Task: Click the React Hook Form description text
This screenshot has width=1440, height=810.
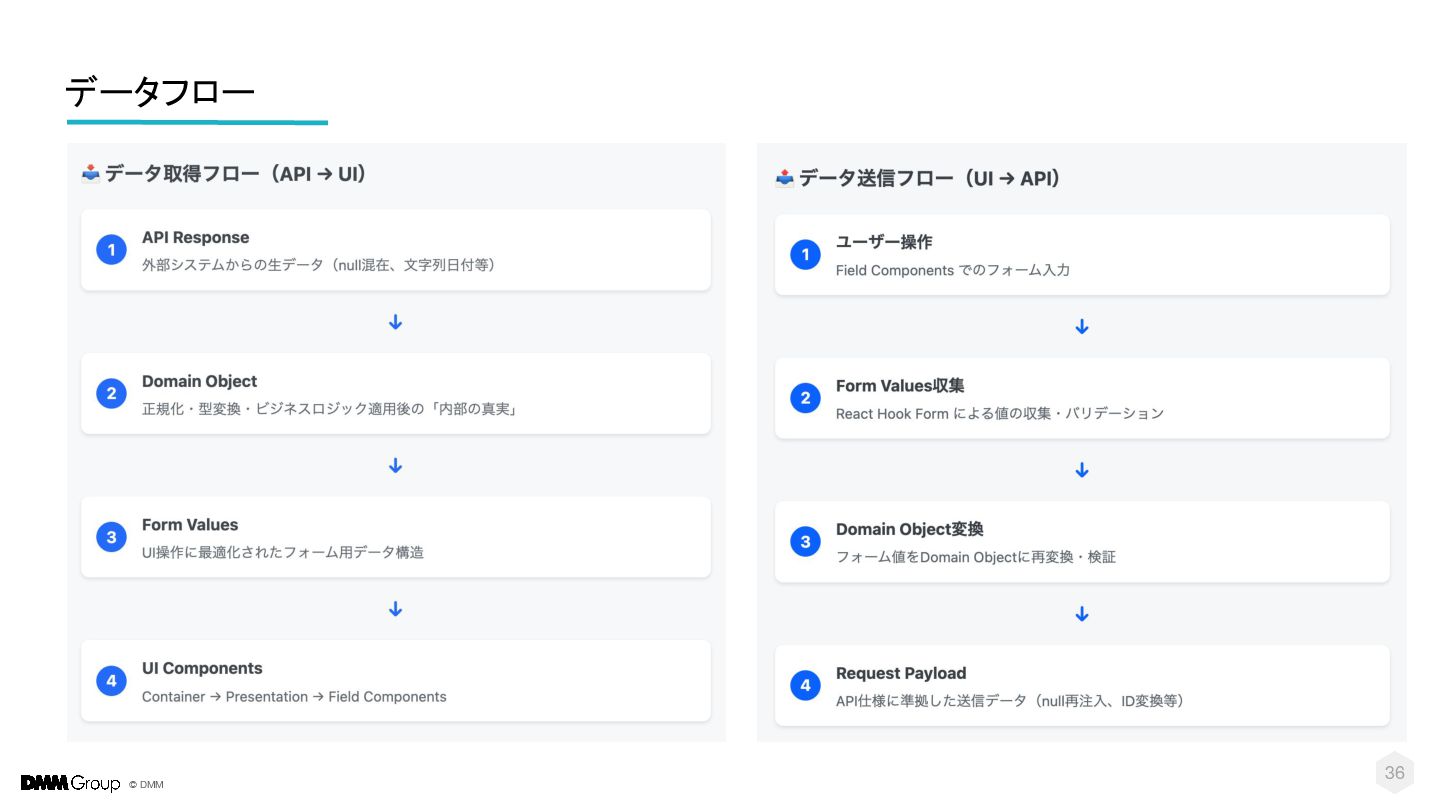Action: pos(1000,413)
